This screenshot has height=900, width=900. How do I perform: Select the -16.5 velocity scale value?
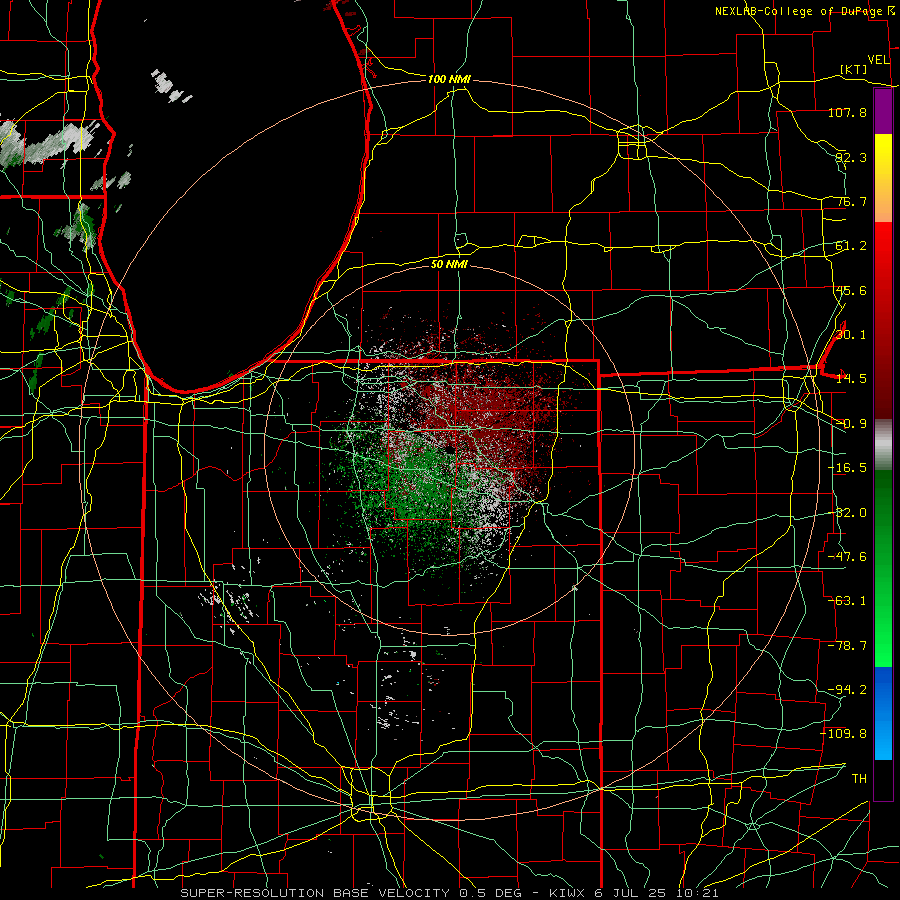(847, 468)
